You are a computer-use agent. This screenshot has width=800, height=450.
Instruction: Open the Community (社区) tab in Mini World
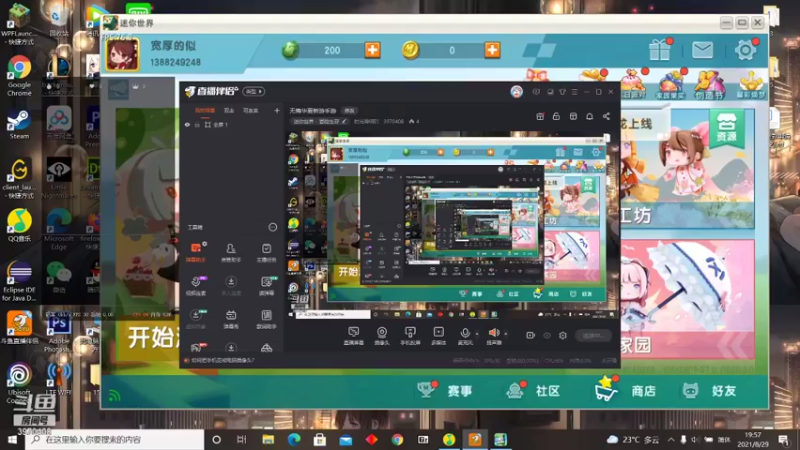click(x=534, y=390)
